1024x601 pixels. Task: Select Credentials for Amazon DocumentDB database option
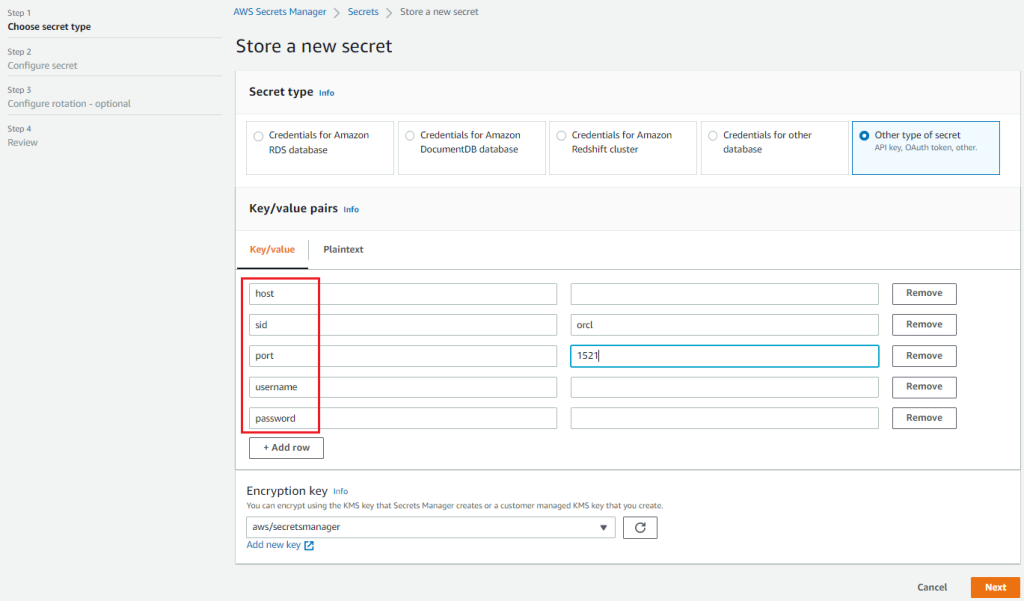410,136
